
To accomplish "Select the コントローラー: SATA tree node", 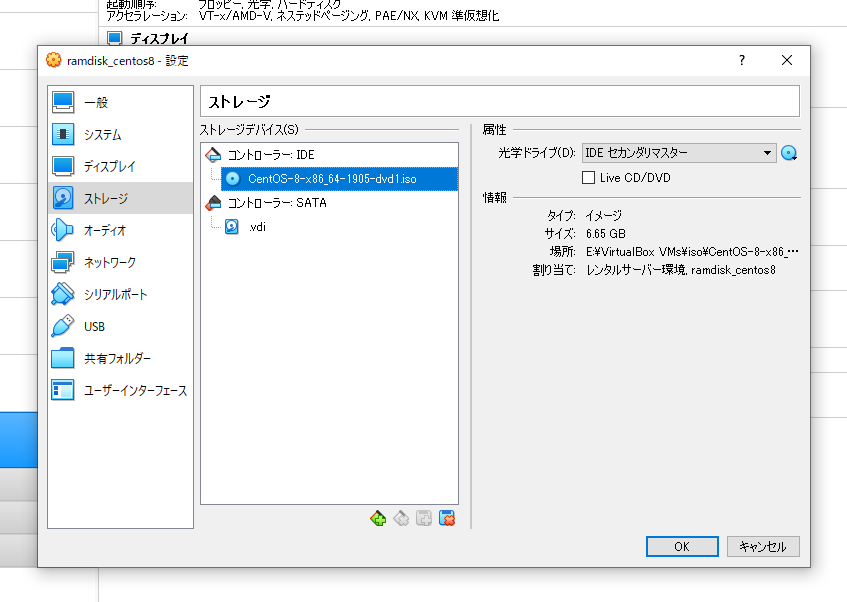I will (277, 203).
